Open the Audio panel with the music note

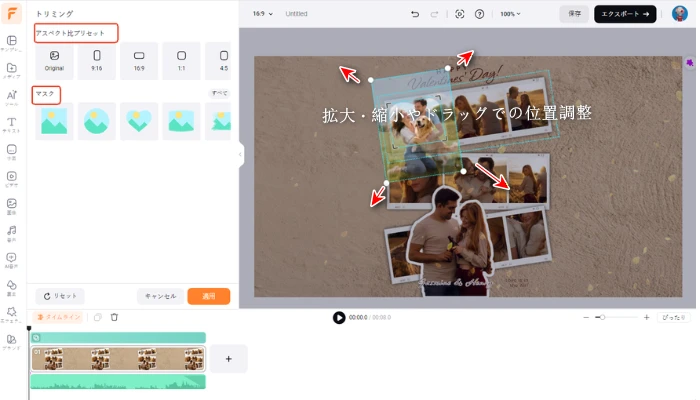(x=12, y=233)
